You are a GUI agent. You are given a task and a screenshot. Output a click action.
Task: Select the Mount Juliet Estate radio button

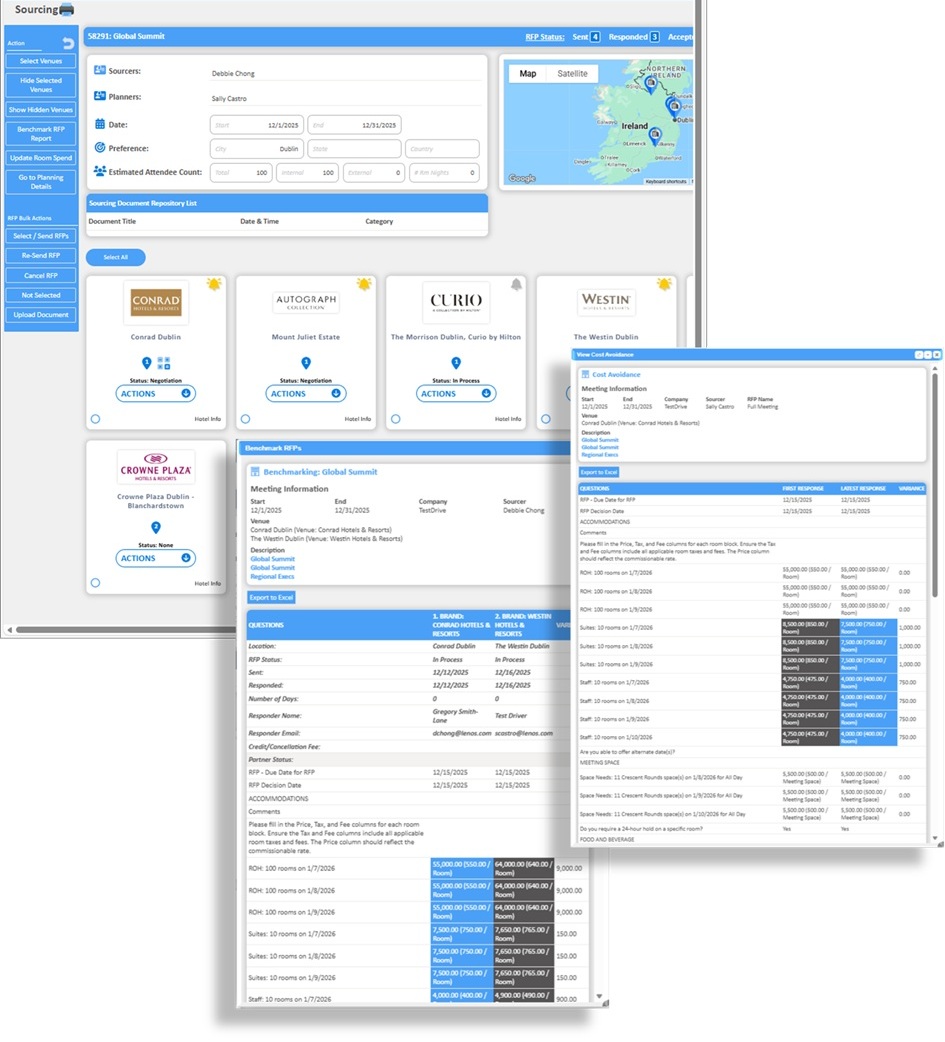(x=245, y=419)
